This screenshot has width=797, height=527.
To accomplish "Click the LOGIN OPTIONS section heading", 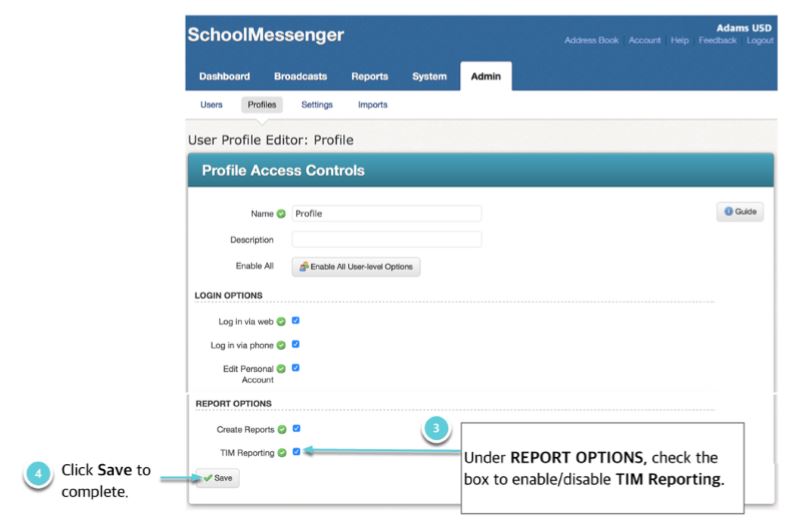I will [x=229, y=296].
